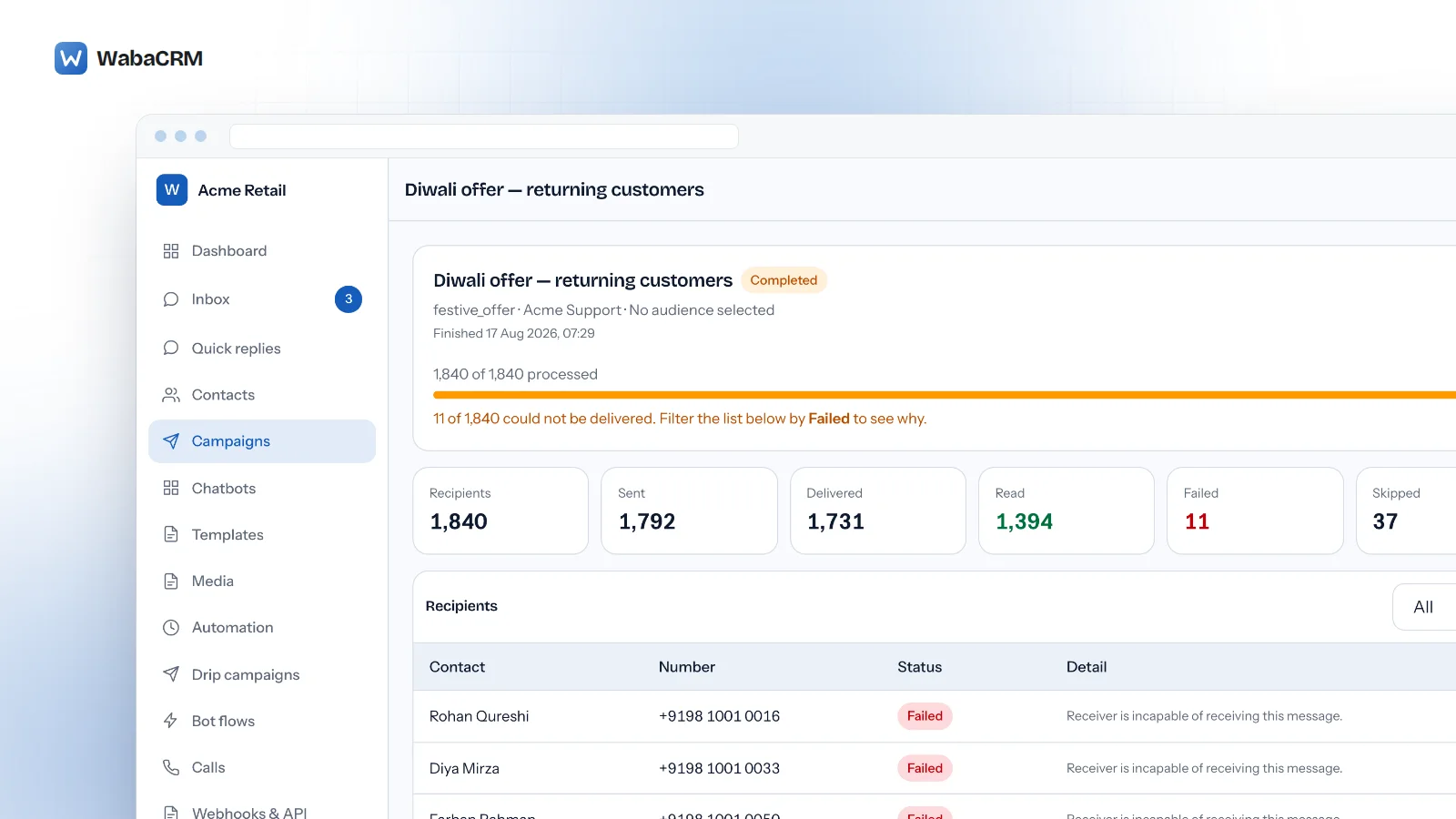Viewport: 1456px width, 819px height.
Task: Click the Status column header
Action: point(920,667)
